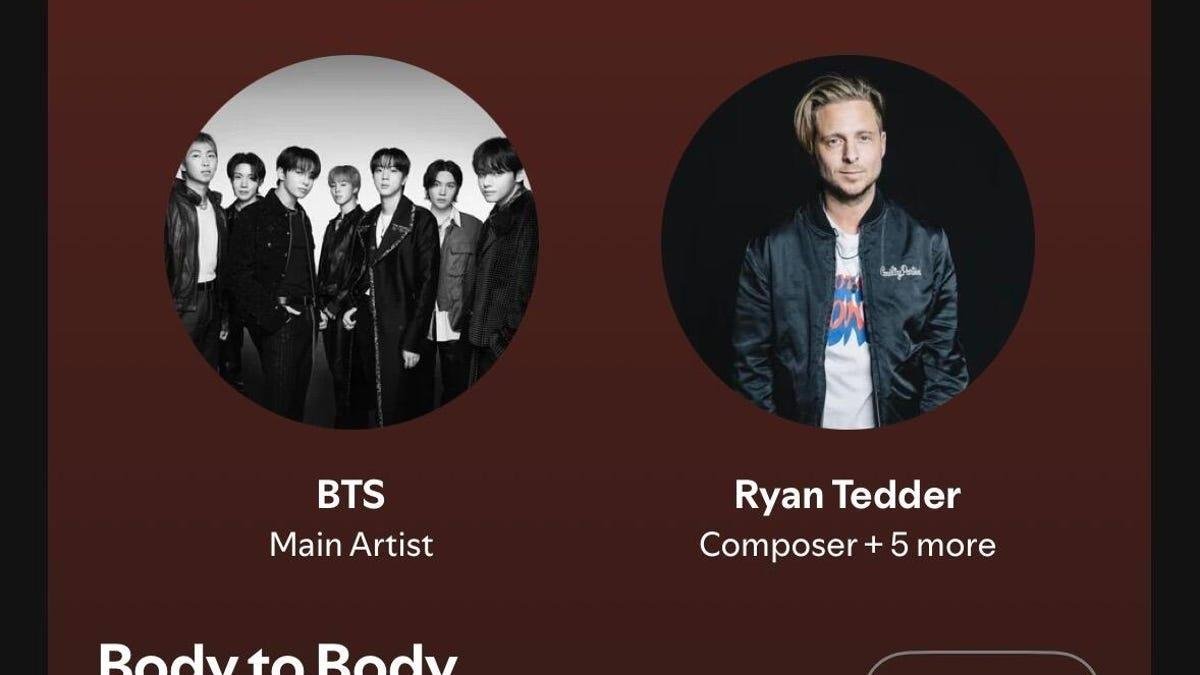Open Ryan Tedder's circular portrait photo

(x=848, y=242)
